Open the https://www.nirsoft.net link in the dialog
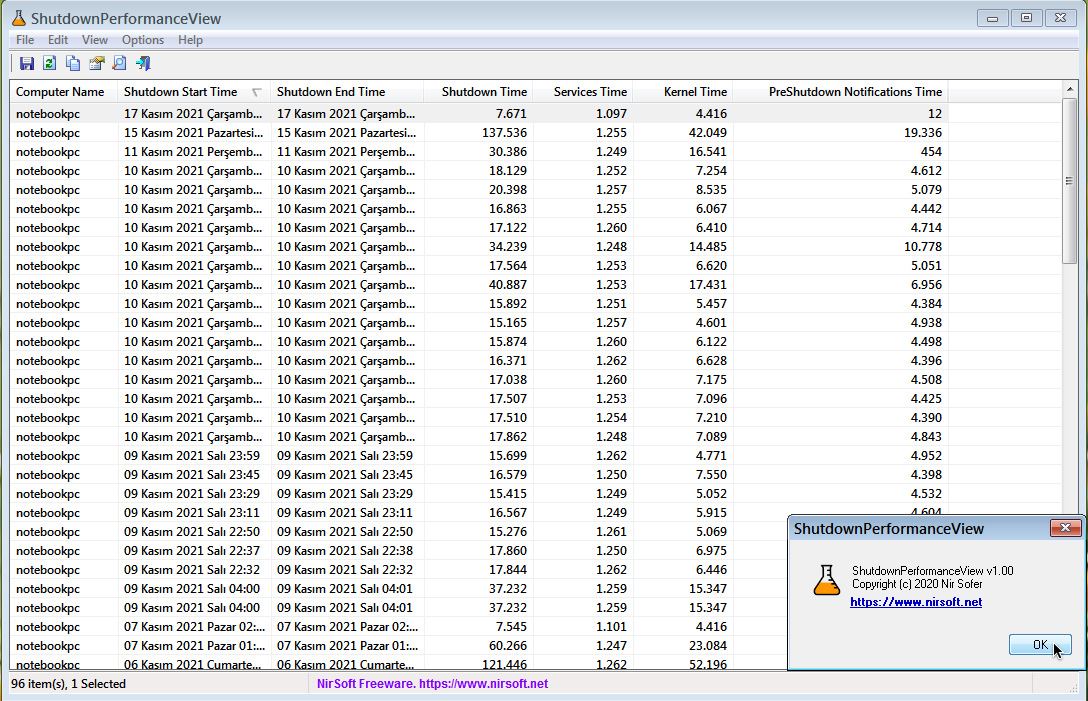The width and height of the screenshot is (1088, 701). [916, 602]
